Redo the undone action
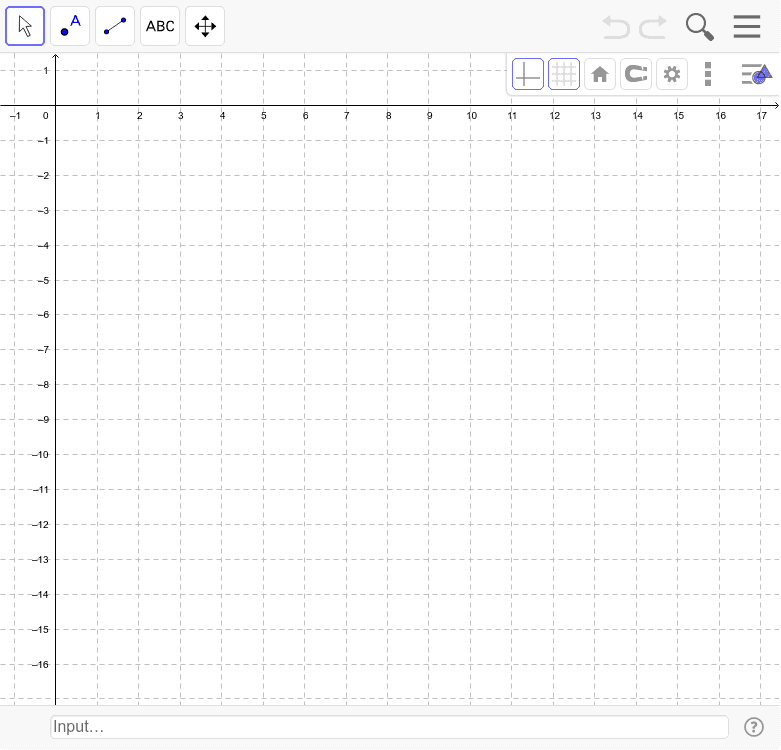 (x=653, y=27)
